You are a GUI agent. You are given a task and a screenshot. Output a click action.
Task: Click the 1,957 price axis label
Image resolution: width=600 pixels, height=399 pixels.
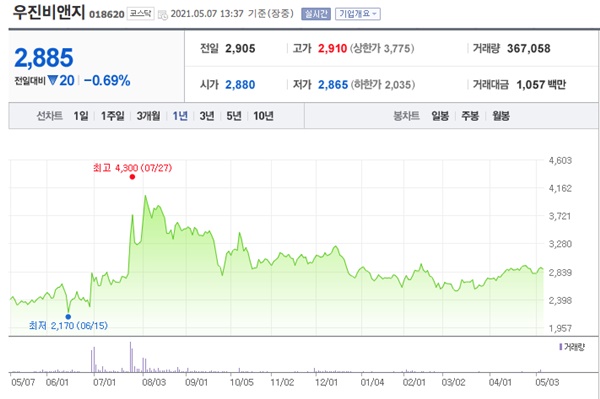coord(560,328)
